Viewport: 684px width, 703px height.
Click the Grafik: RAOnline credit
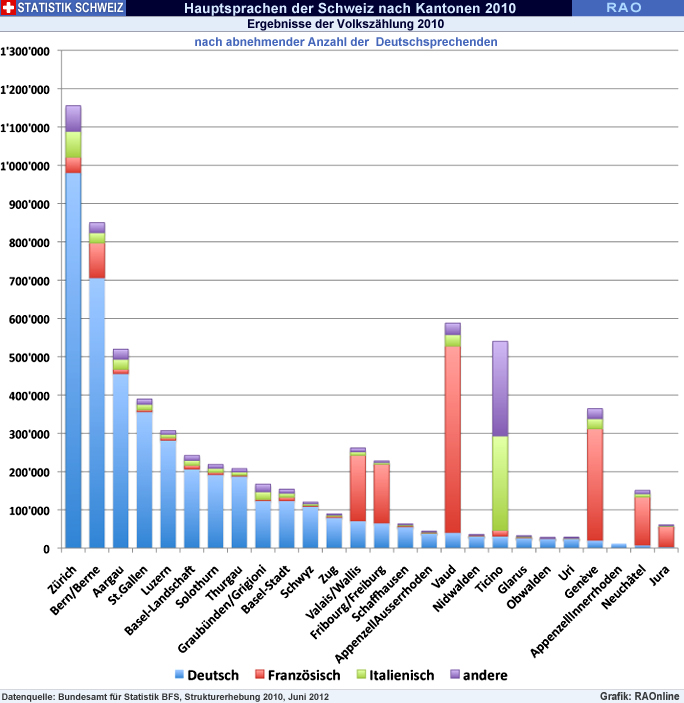tap(639, 695)
